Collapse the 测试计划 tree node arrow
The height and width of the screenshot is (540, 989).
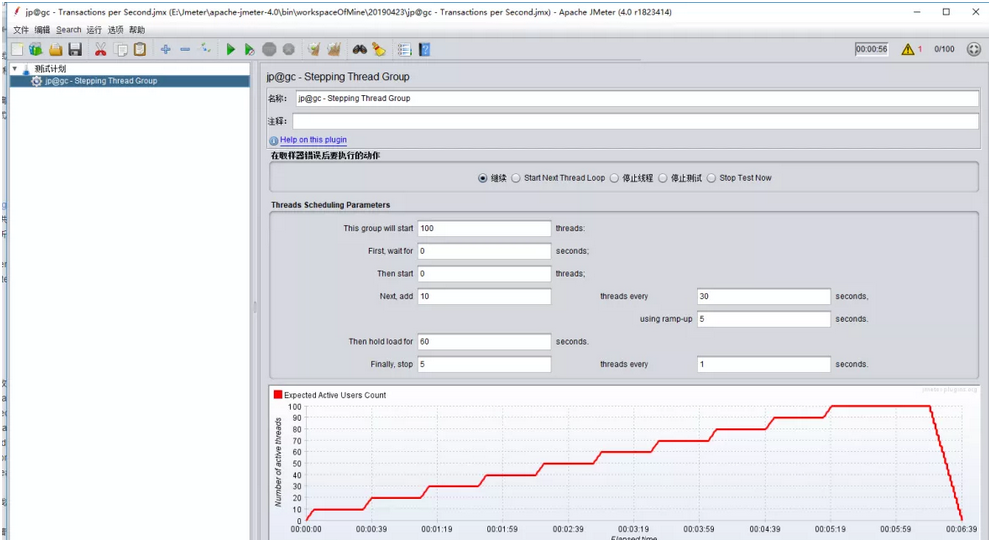(x=15, y=68)
